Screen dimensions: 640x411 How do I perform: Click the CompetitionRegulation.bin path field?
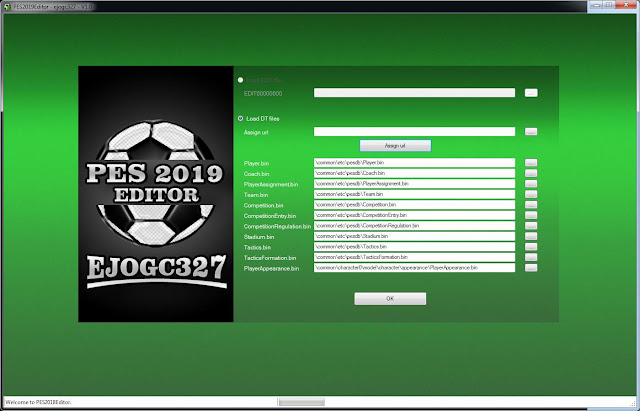click(x=414, y=226)
